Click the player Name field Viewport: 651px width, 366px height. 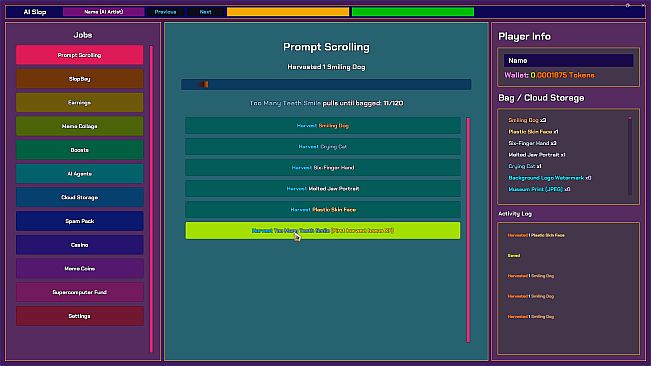(568, 61)
